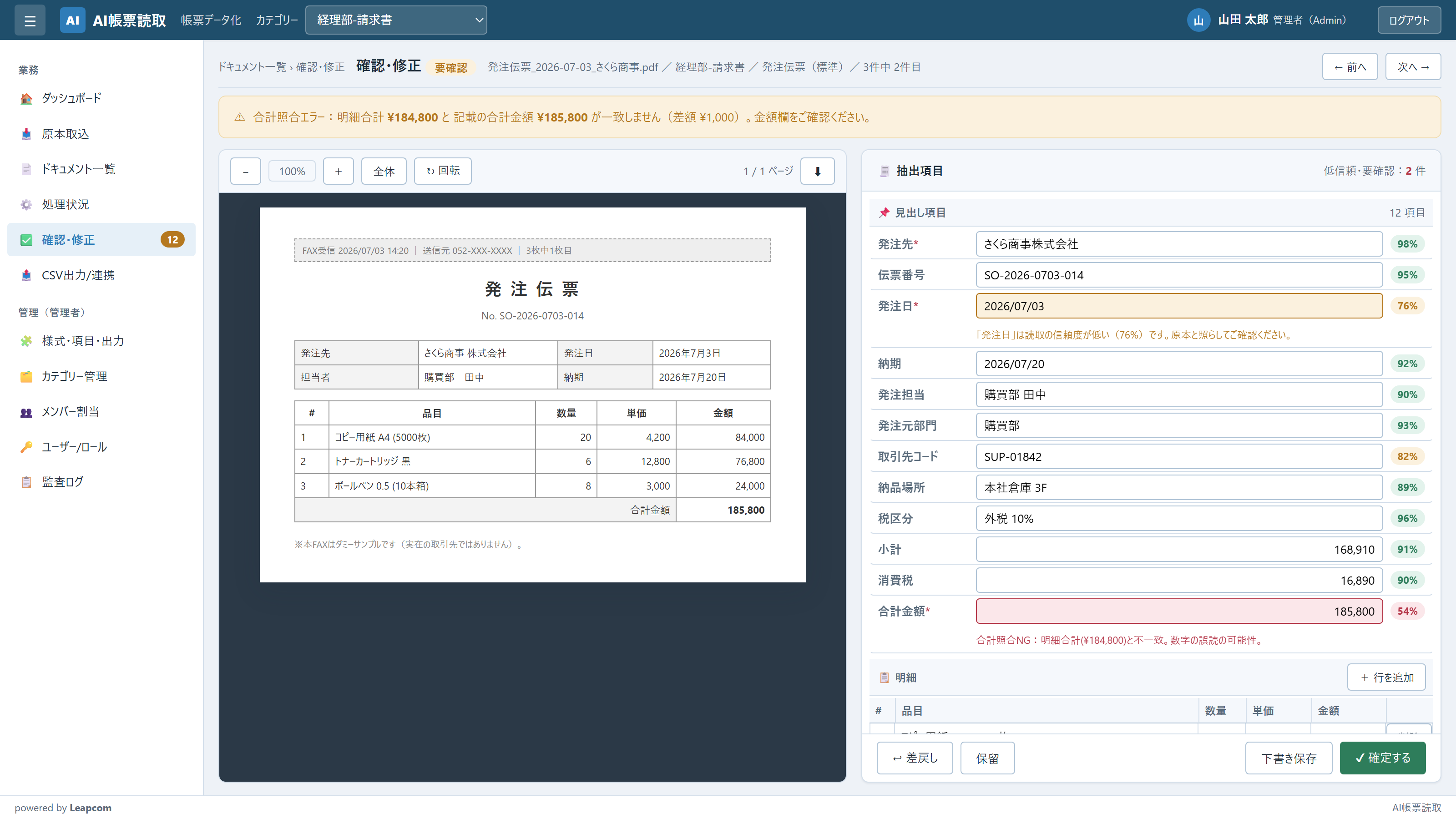The width and height of the screenshot is (1456, 819).
Task: Click the ログアウト button
Action: (1409, 20)
